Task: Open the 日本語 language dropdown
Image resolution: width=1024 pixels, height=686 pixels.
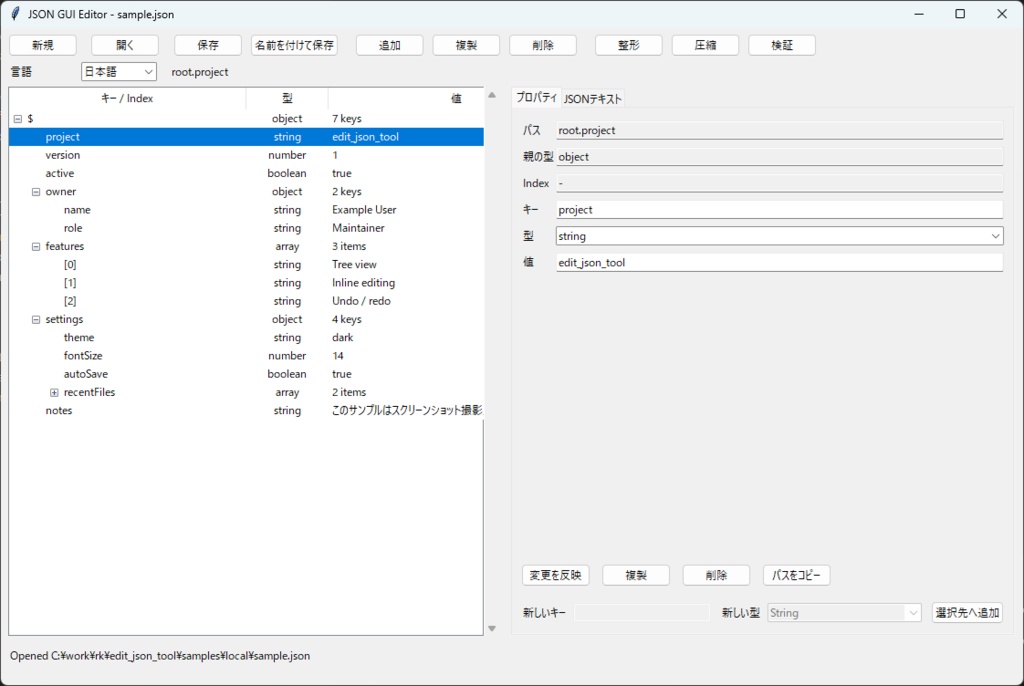Action: click(119, 72)
